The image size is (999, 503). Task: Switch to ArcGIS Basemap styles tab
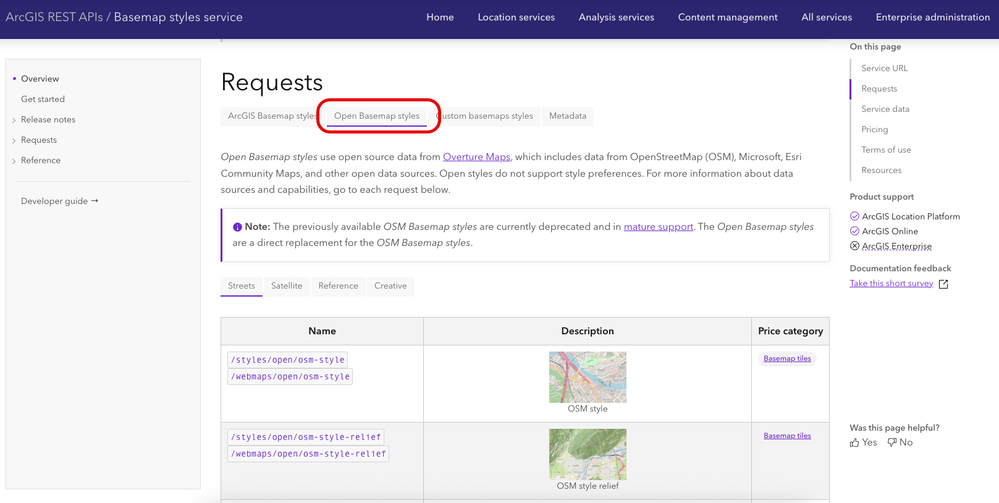pyautogui.click(x=273, y=116)
